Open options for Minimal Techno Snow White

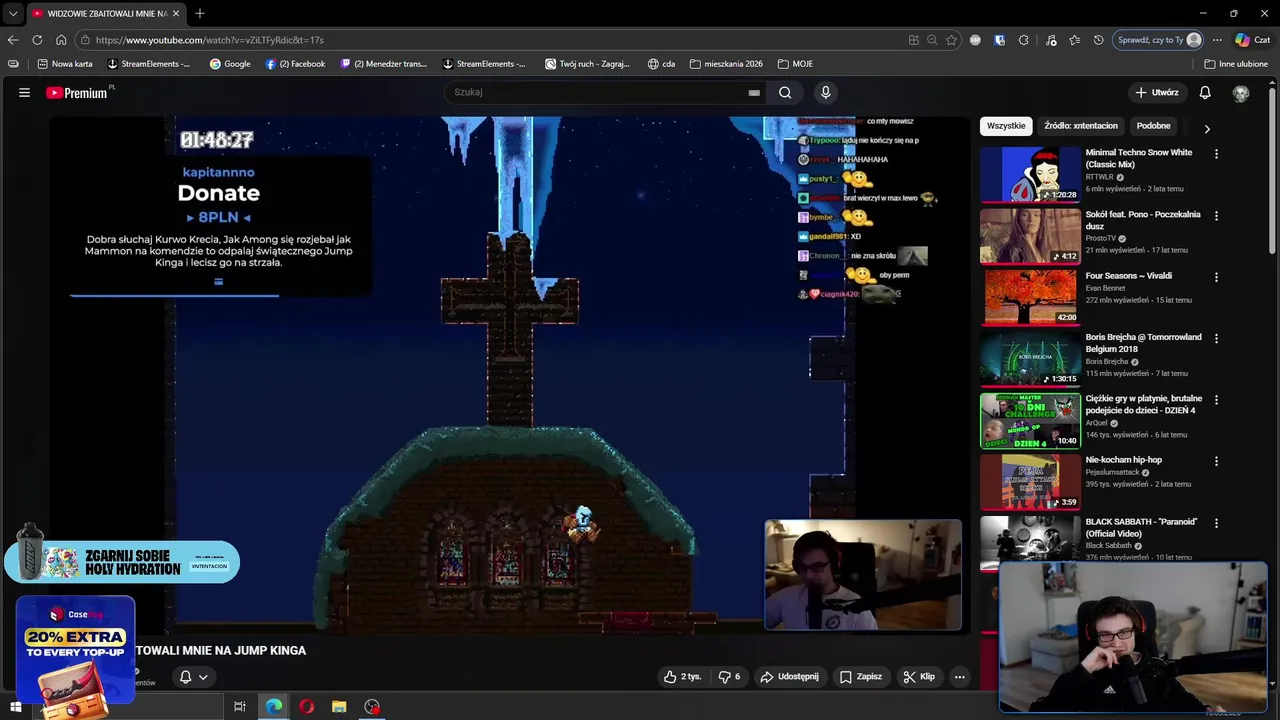(1216, 154)
